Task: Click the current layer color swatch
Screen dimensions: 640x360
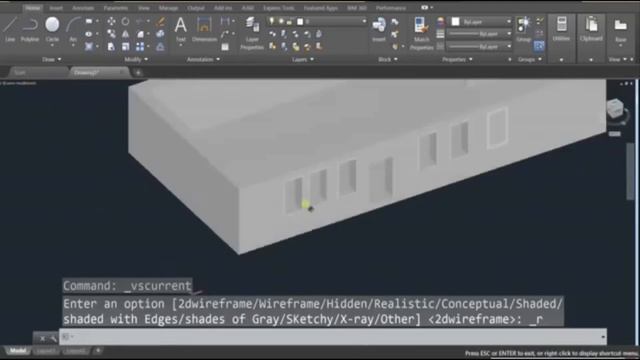Action: click(x=300, y=21)
